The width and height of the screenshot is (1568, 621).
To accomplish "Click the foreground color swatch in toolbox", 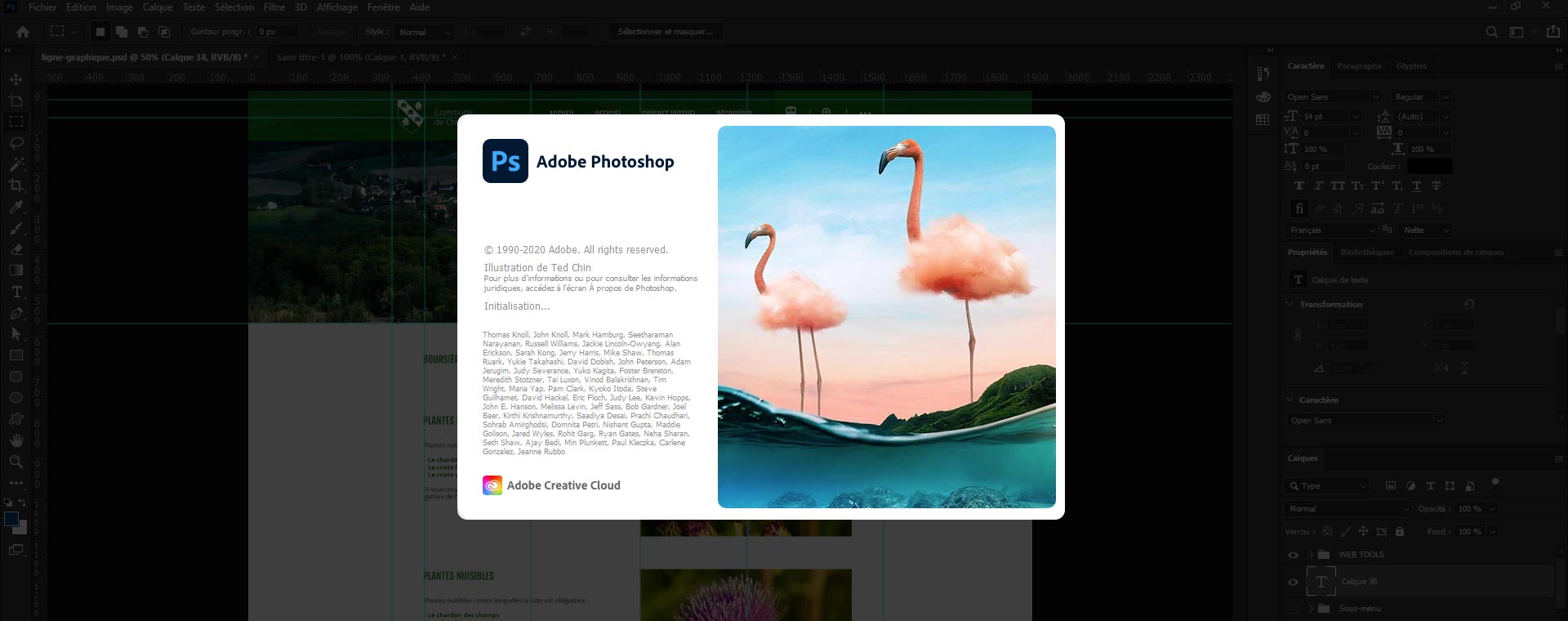I will (11, 519).
